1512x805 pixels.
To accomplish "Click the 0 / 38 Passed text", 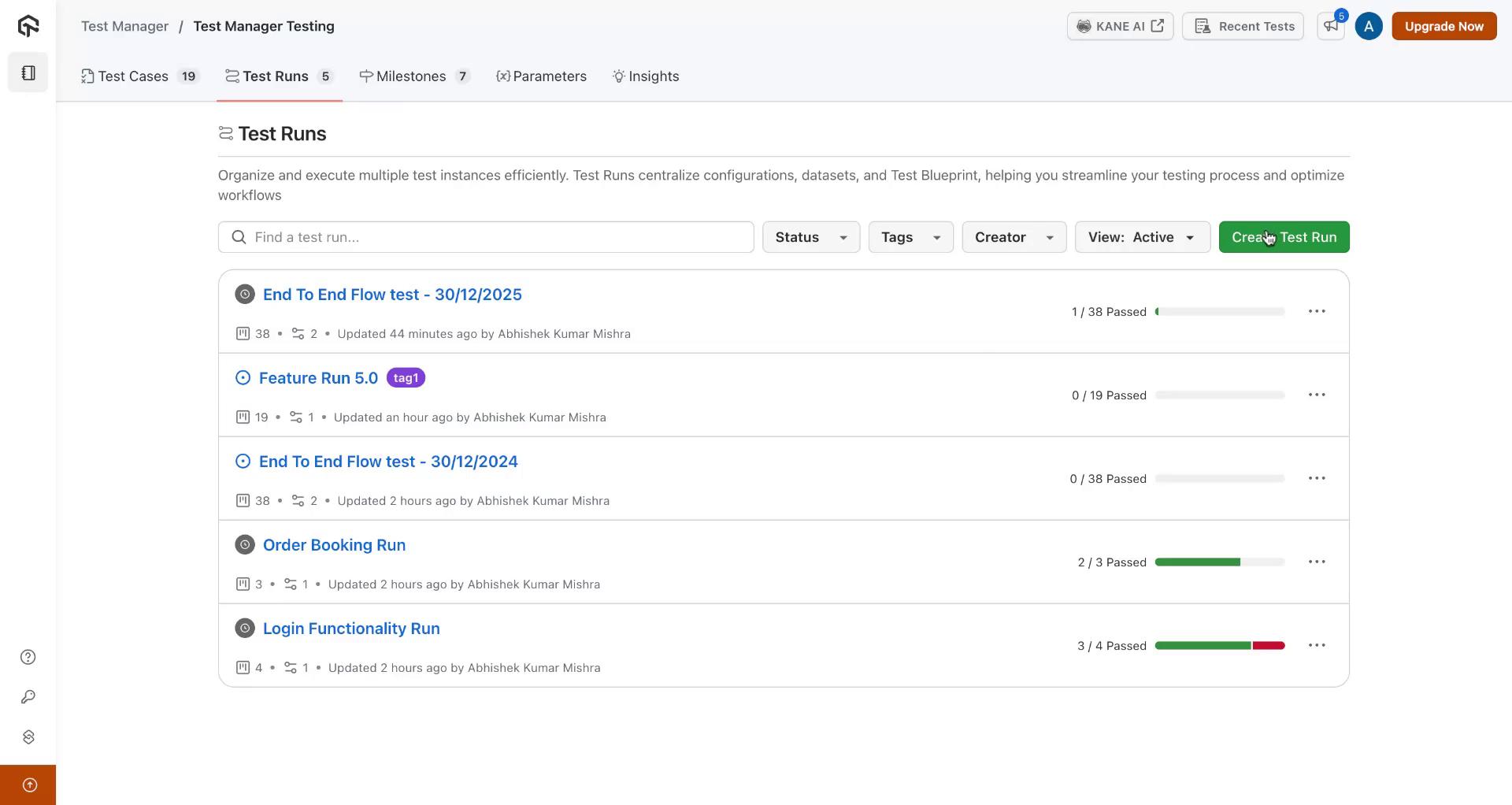I will pyautogui.click(x=1108, y=479).
